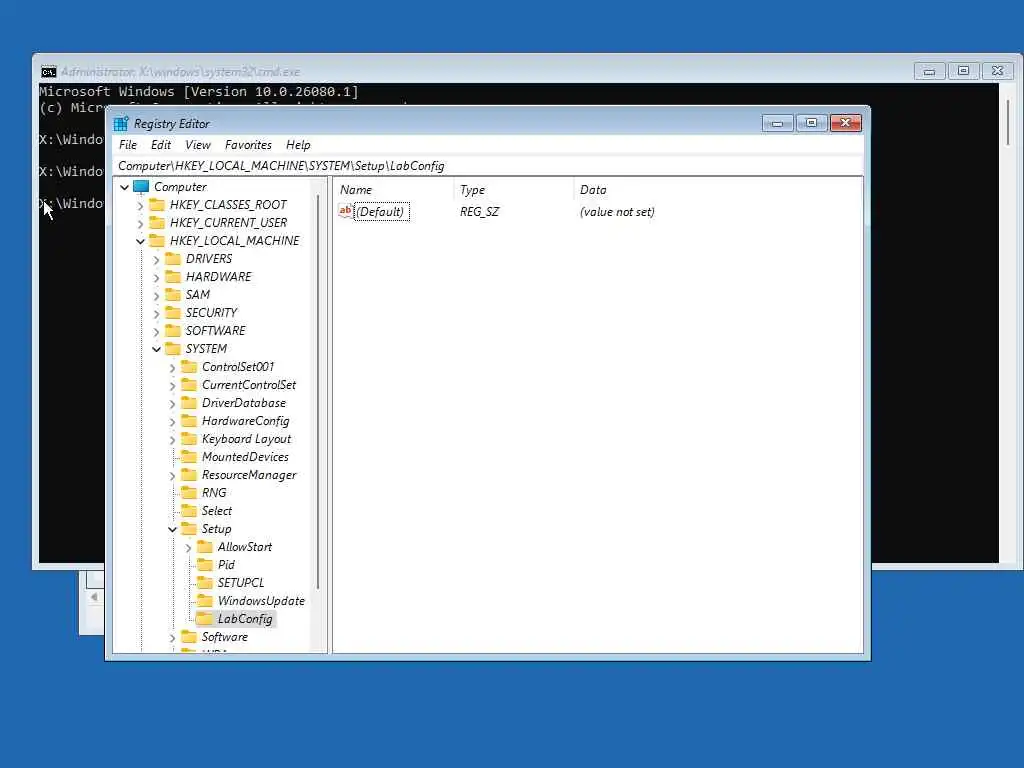
Task: Click the SAM folder icon
Action: coord(173,295)
